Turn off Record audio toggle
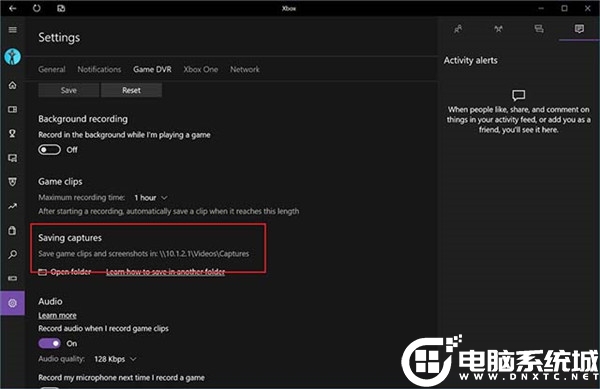Screen dimensions: 600x389 (x=49, y=343)
